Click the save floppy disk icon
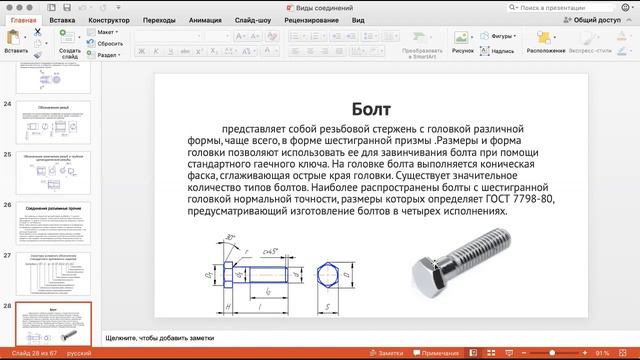Screen dimensions: 640x360 pos(67,7)
